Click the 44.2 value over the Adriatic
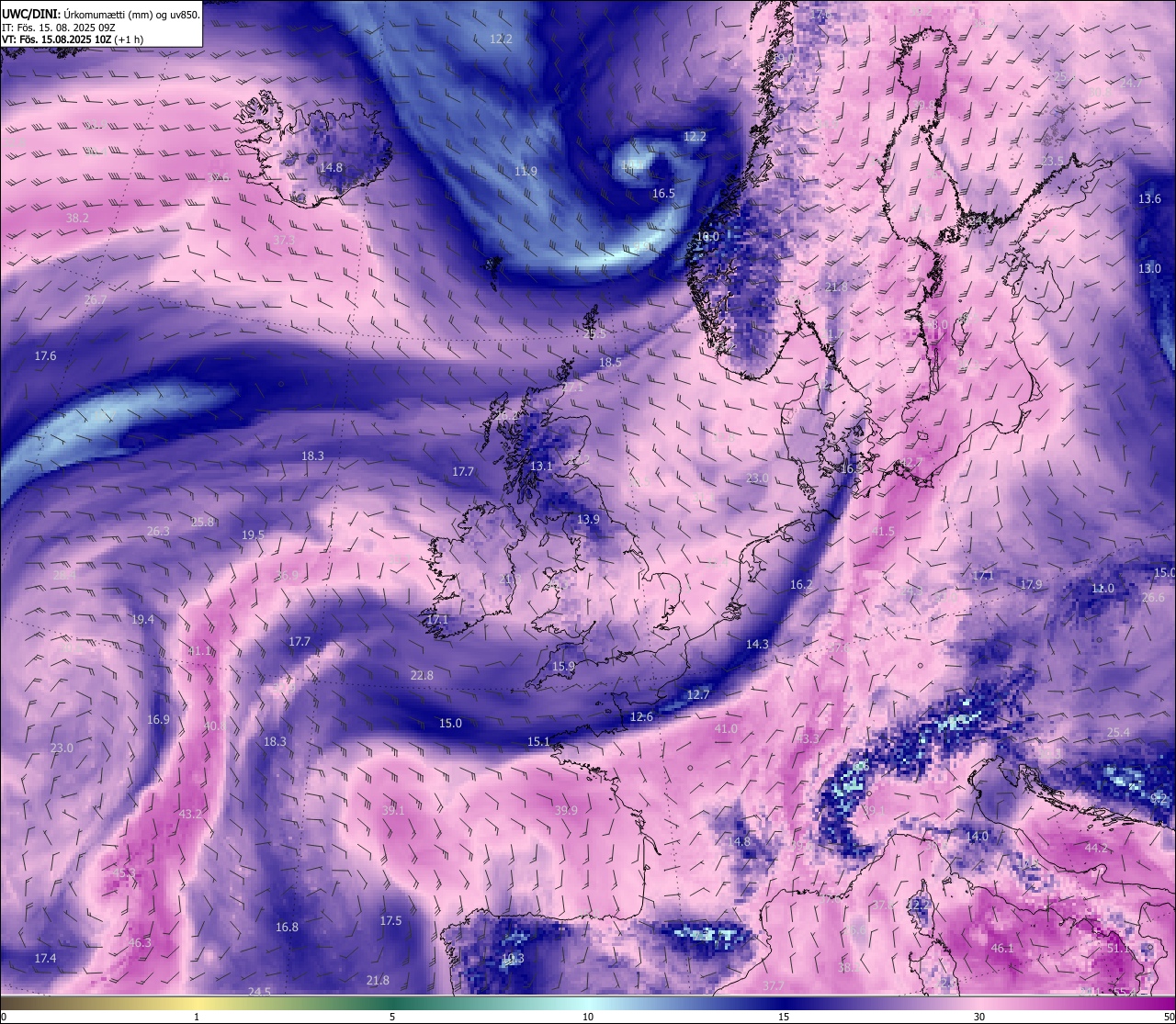Screen dimensions: 1176x1024 click(x=1096, y=848)
